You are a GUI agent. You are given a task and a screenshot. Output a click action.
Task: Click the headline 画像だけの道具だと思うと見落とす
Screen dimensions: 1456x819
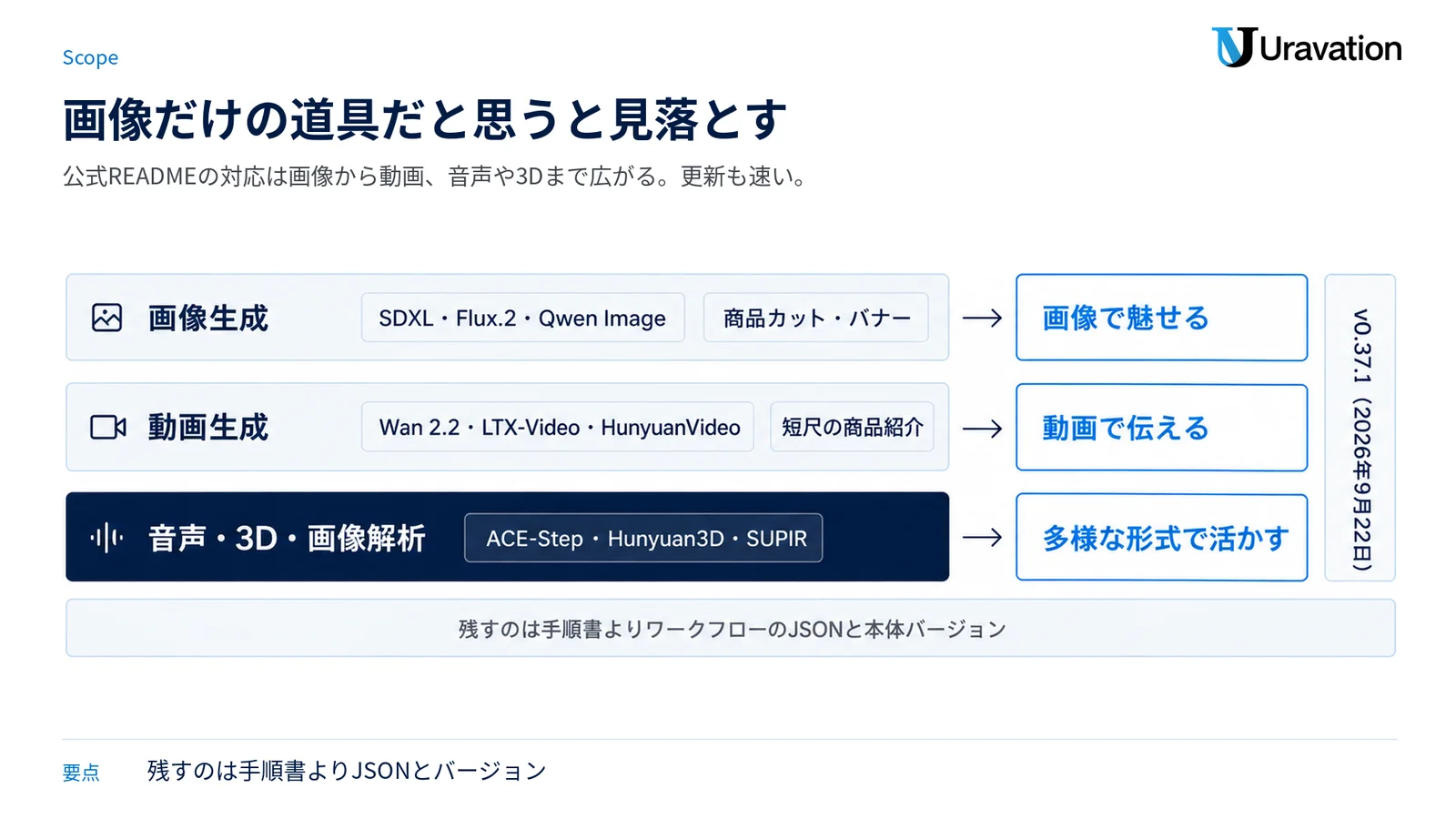coord(424,119)
